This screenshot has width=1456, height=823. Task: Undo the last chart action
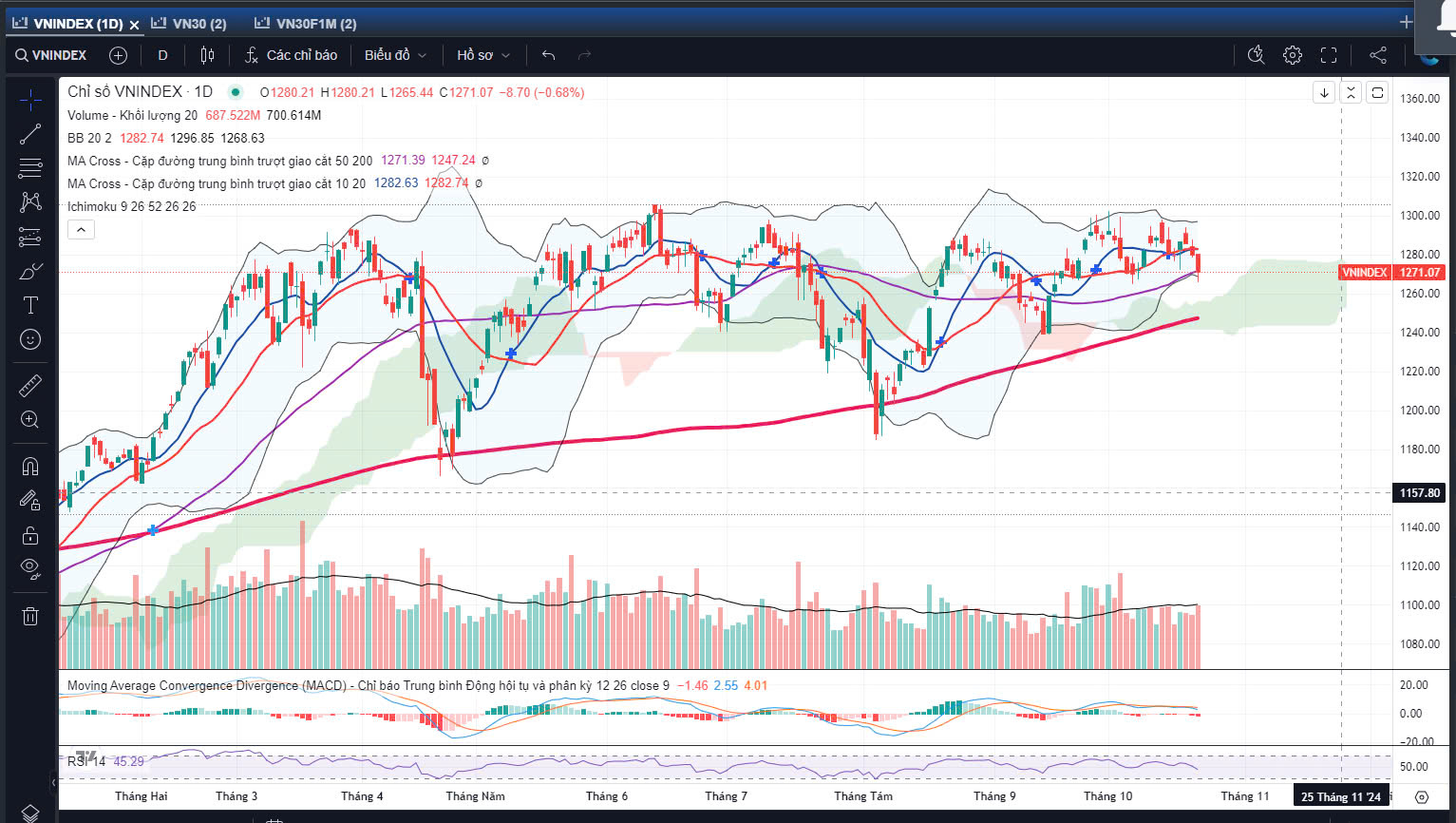(548, 55)
